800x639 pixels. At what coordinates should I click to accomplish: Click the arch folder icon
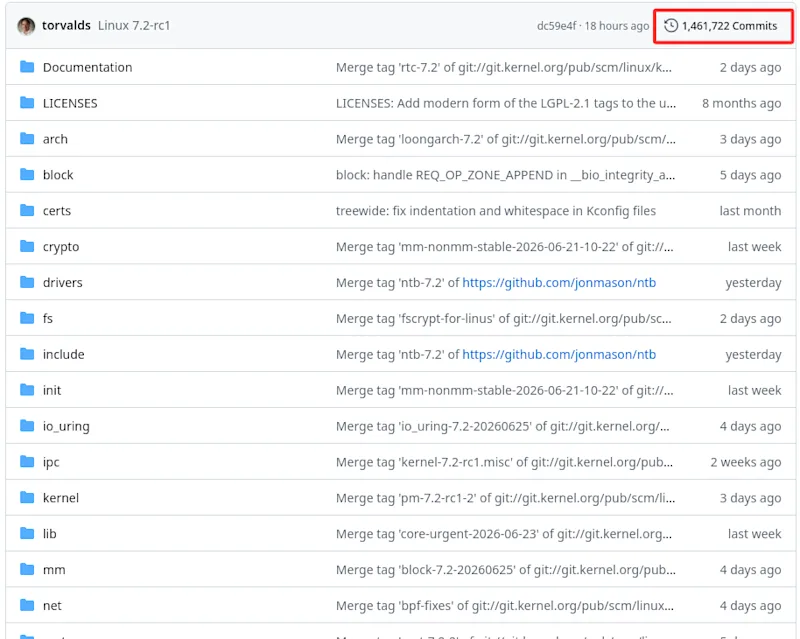pyautogui.click(x=27, y=138)
